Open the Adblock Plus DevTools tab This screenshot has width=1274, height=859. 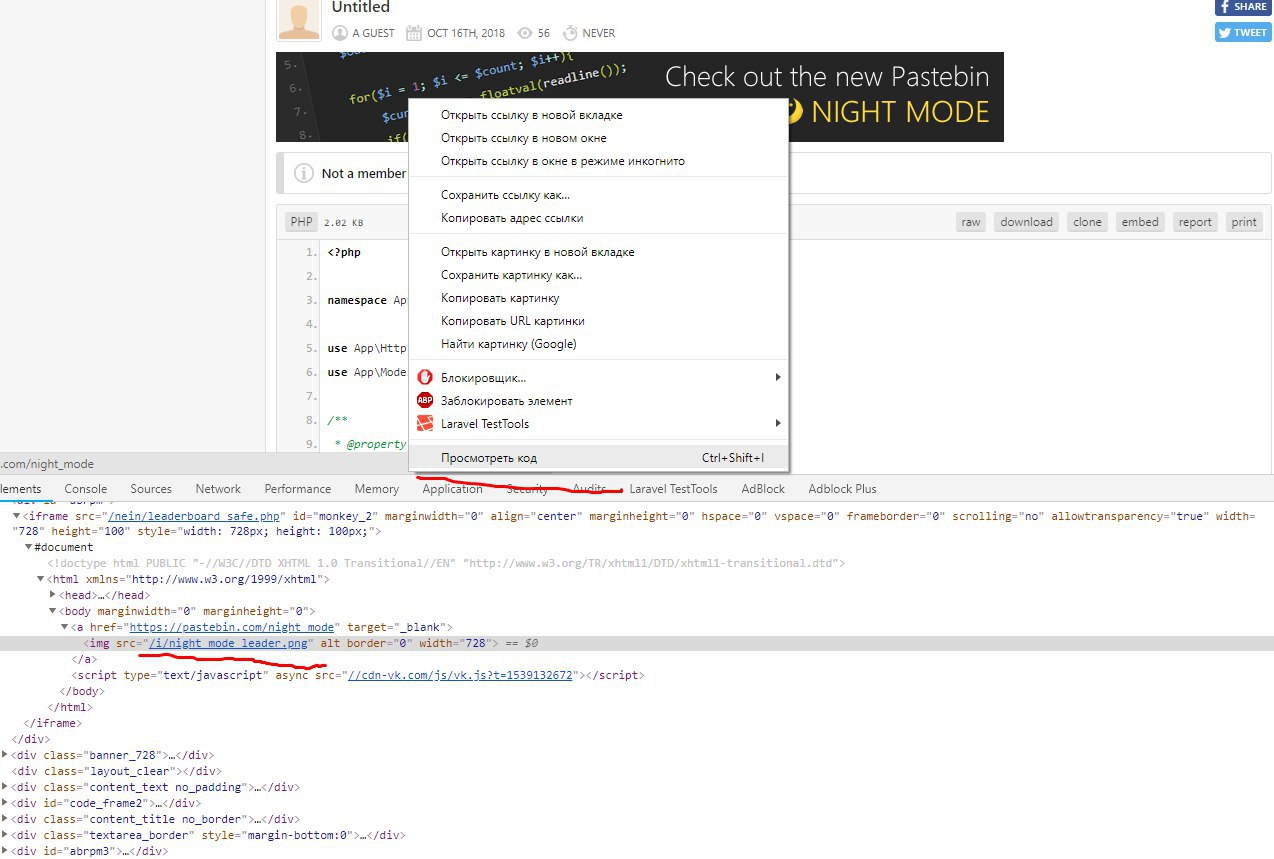[x=842, y=489]
